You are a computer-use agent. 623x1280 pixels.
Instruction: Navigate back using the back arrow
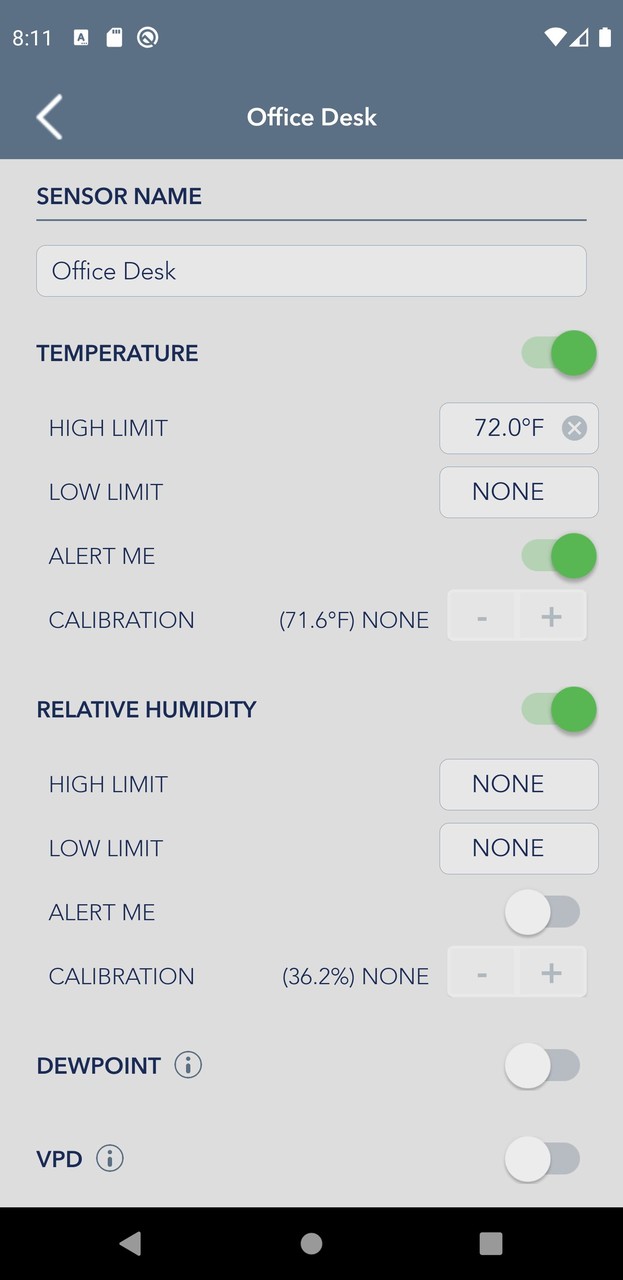click(x=49, y=117)
